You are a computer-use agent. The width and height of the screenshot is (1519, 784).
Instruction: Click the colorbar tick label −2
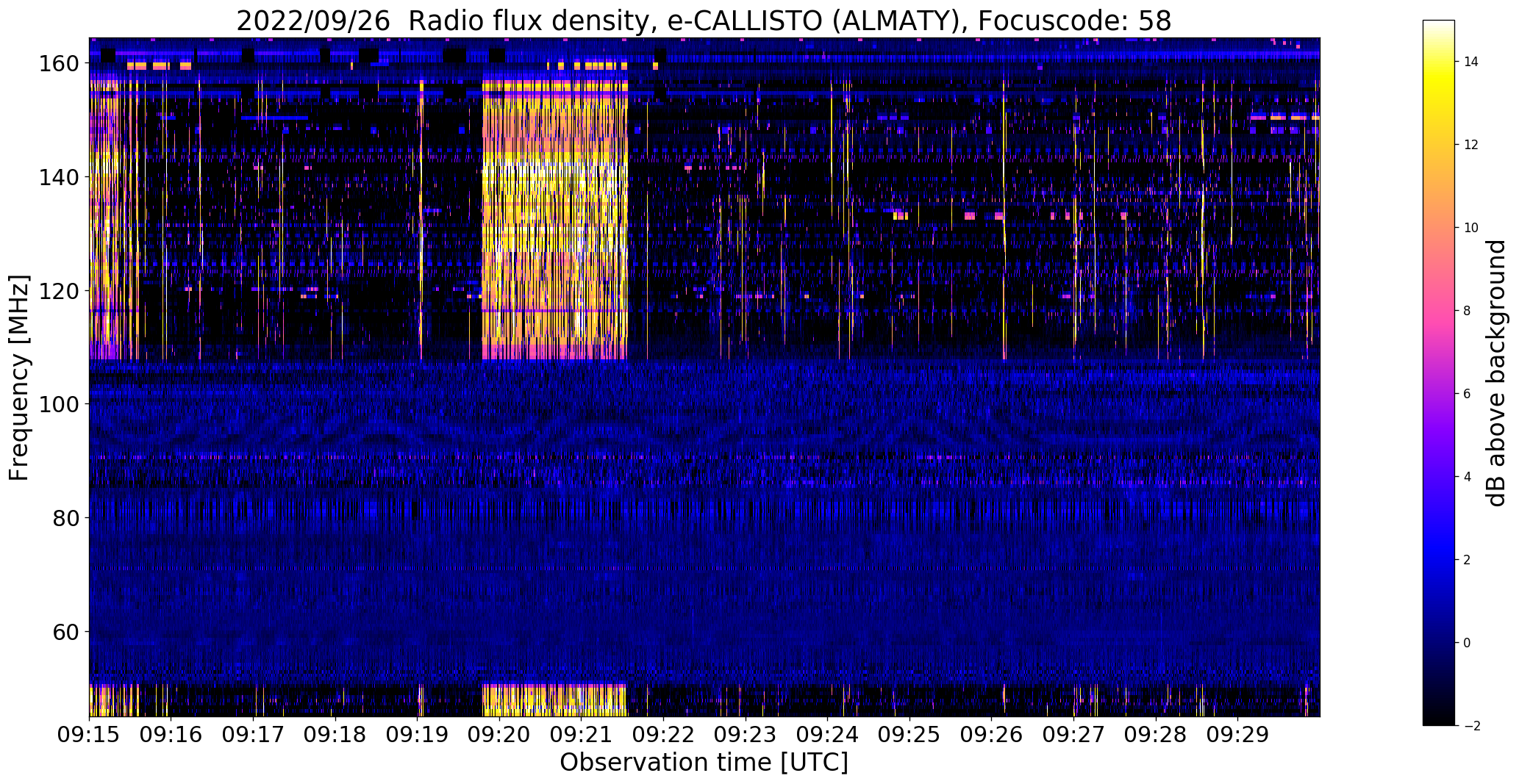point(1472,726)
